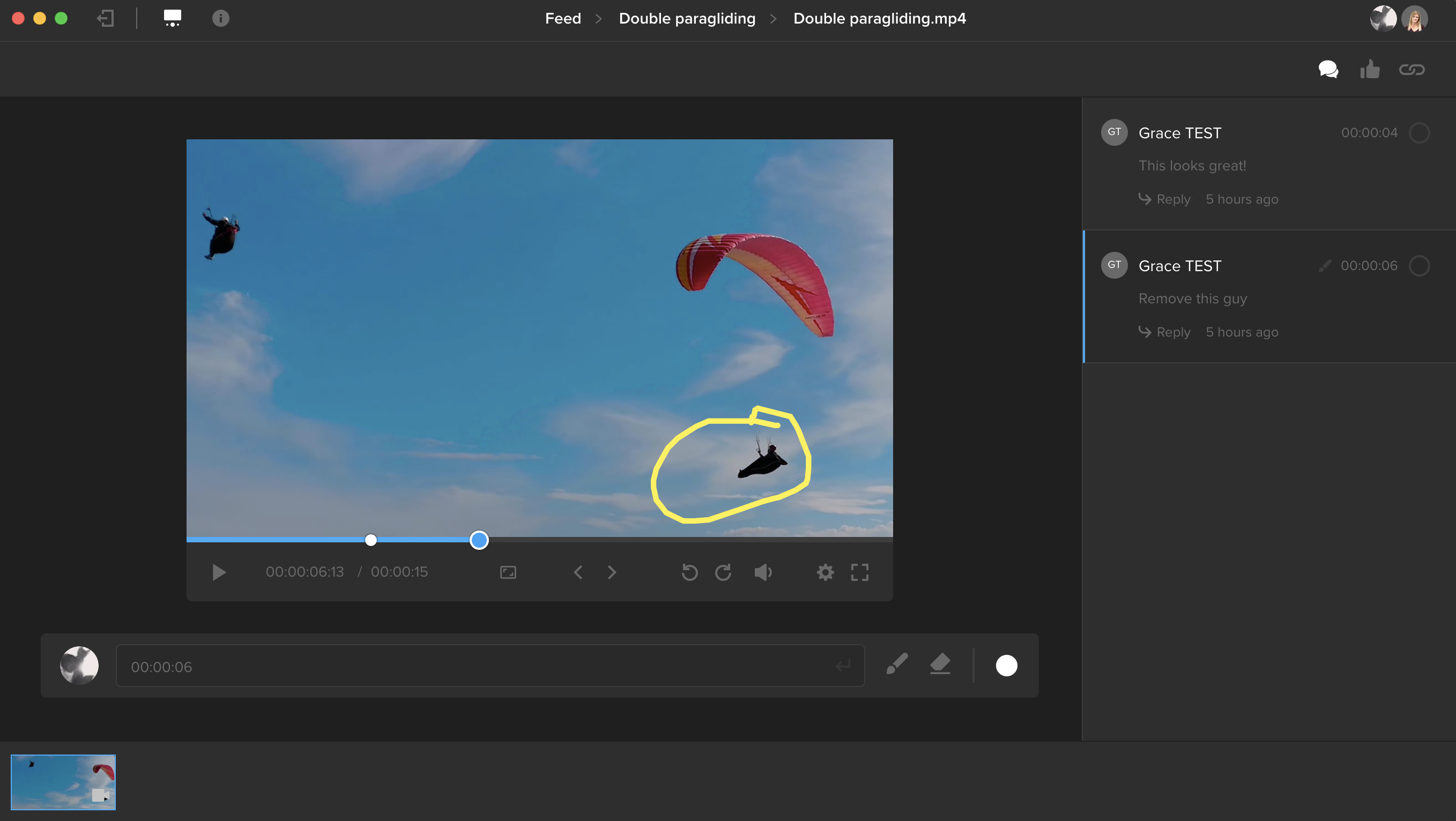1456x821 pixels.
Task: Go to the next frame arrow
Action: (x=612, y=572)
